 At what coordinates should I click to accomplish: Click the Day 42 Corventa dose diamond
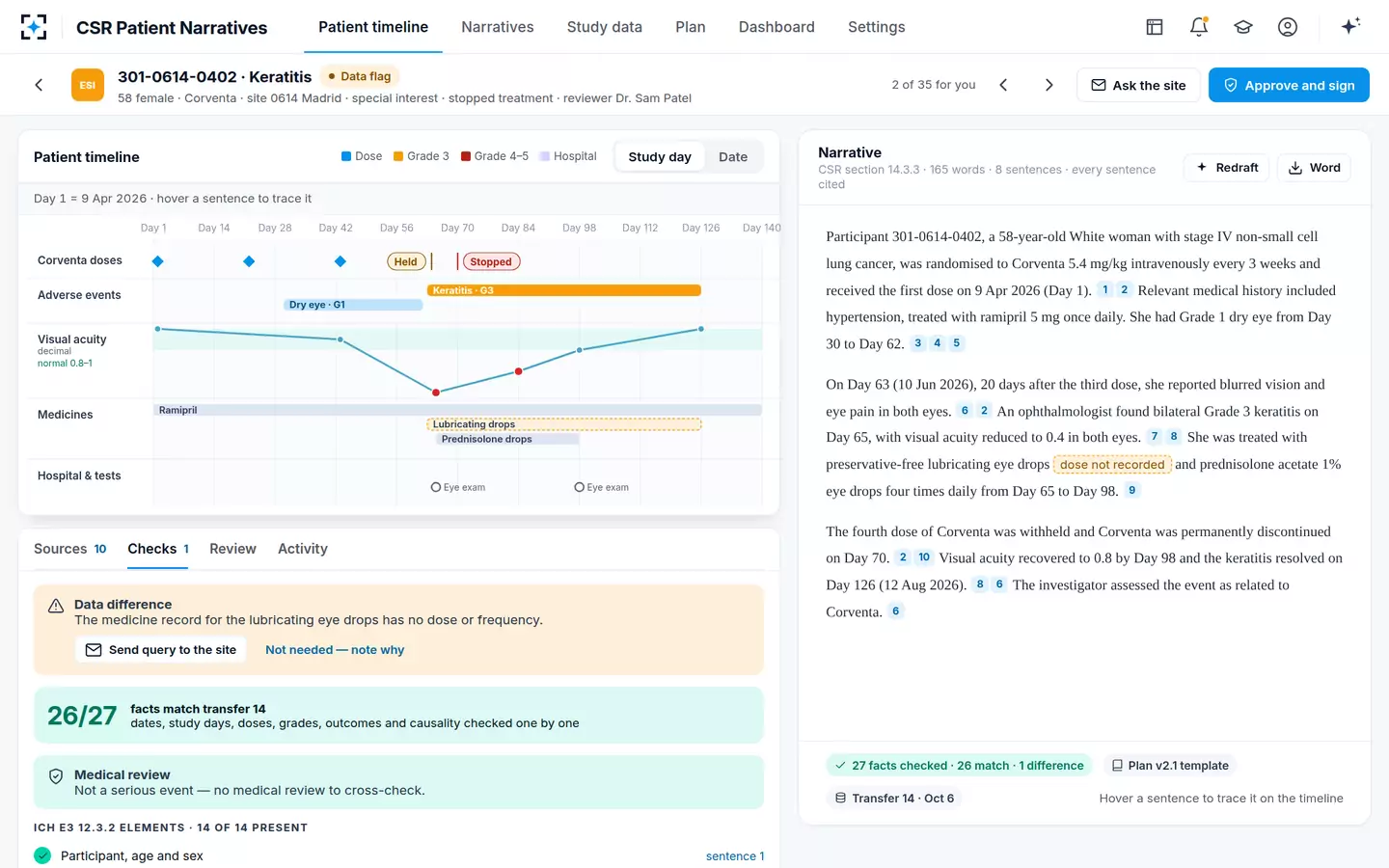coord(340,261)
